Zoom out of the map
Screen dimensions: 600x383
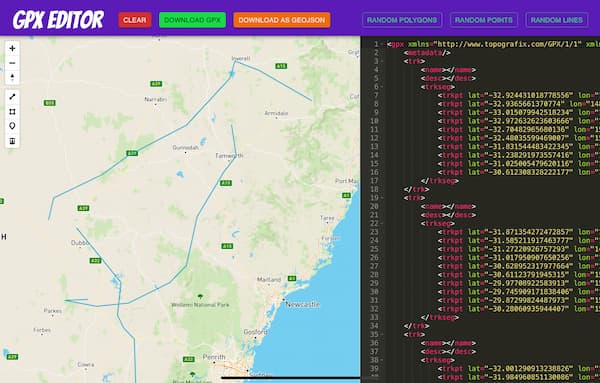point(12,63)
